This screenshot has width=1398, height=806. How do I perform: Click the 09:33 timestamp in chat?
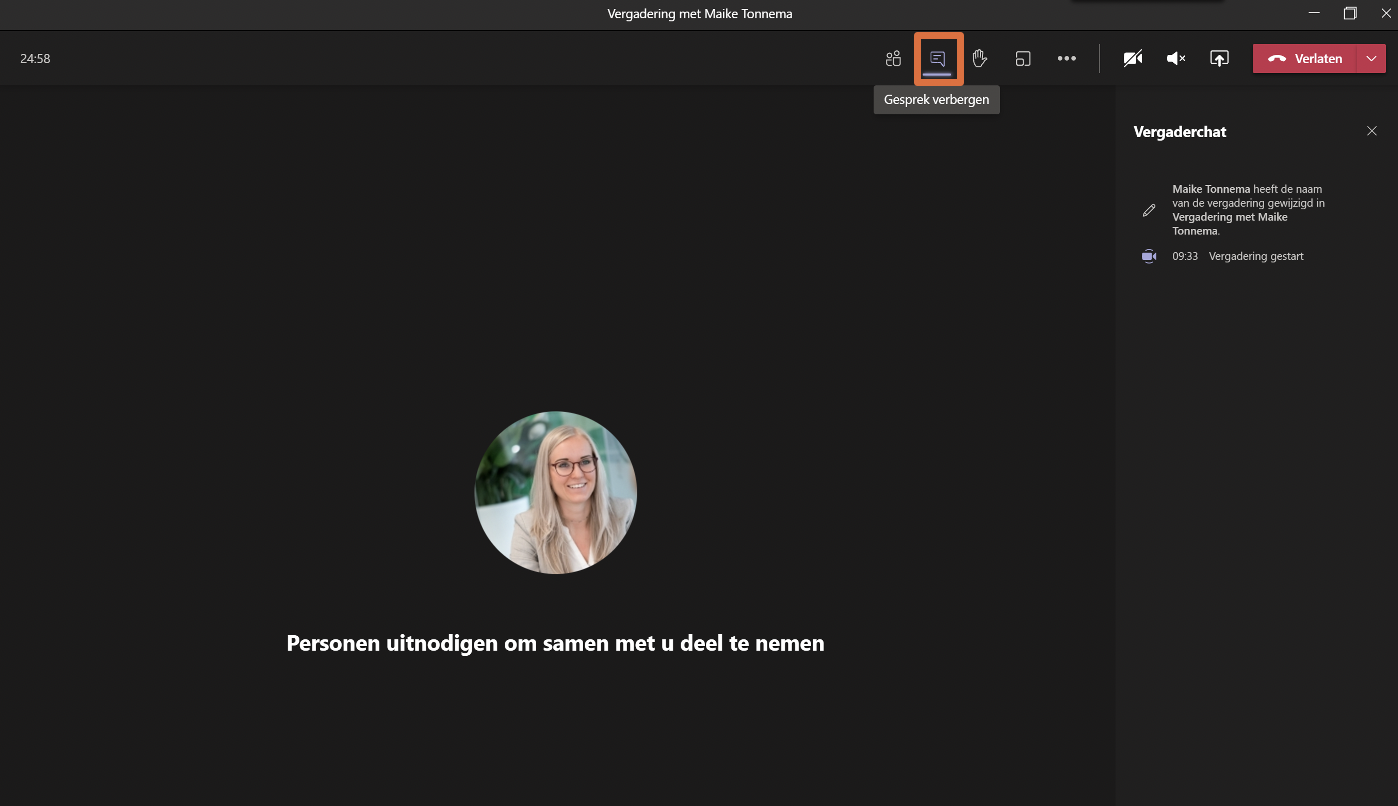(1185, 256)
